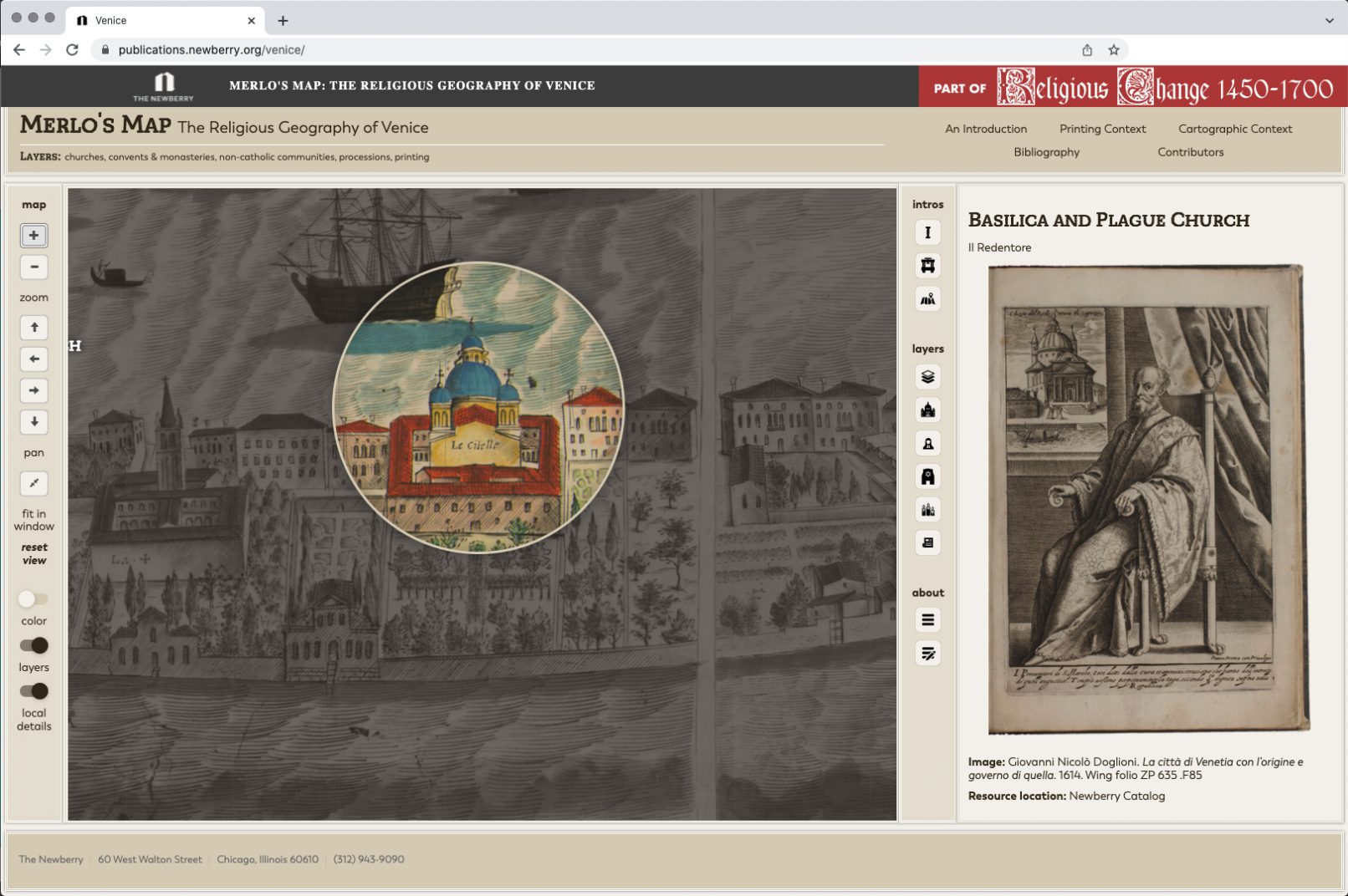Toggle the color switch on
Image resolution: width=1348 pixels, height=896 pixels.
coord(34,599)
